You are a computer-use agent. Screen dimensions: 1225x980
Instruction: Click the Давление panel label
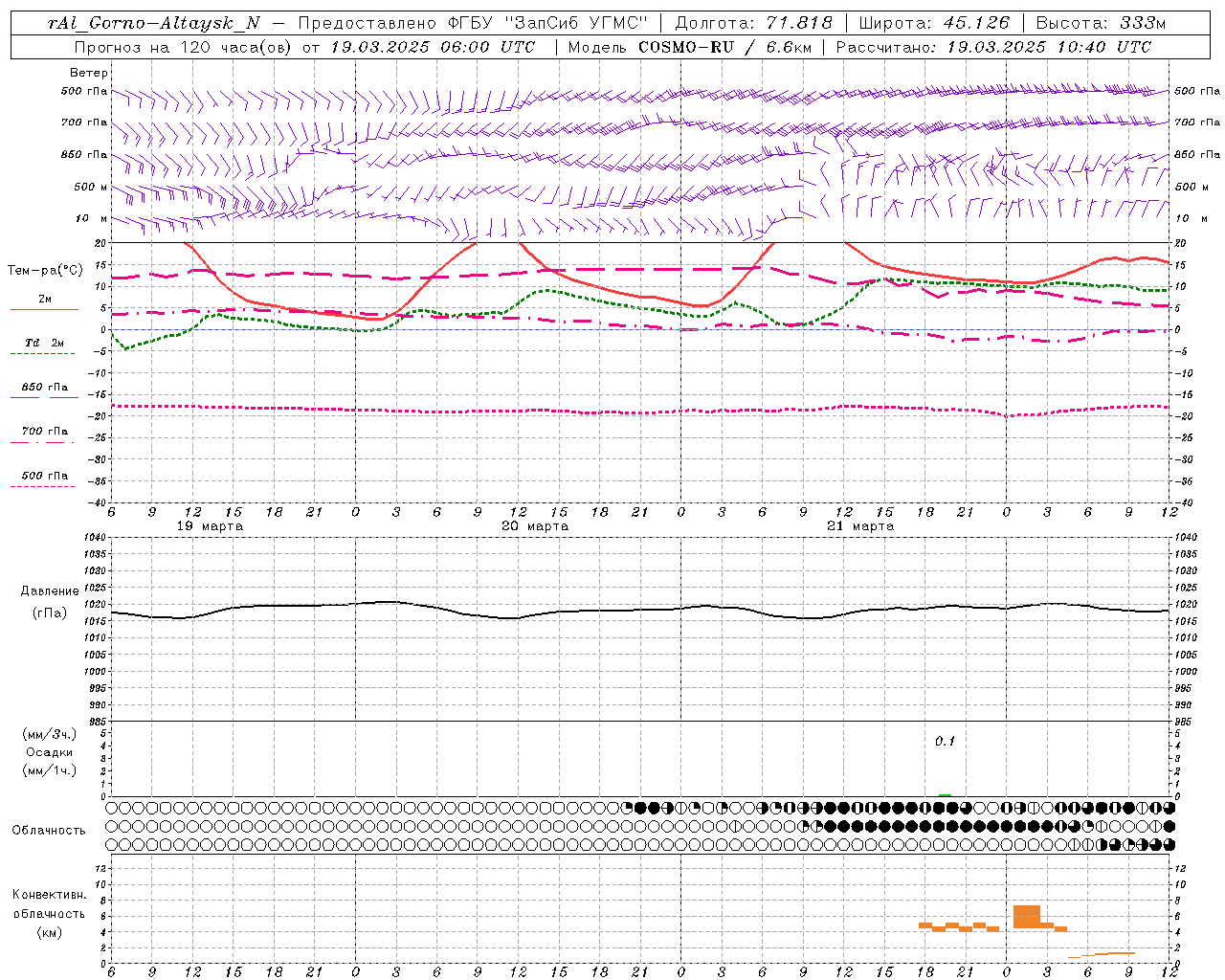(50, 591)
